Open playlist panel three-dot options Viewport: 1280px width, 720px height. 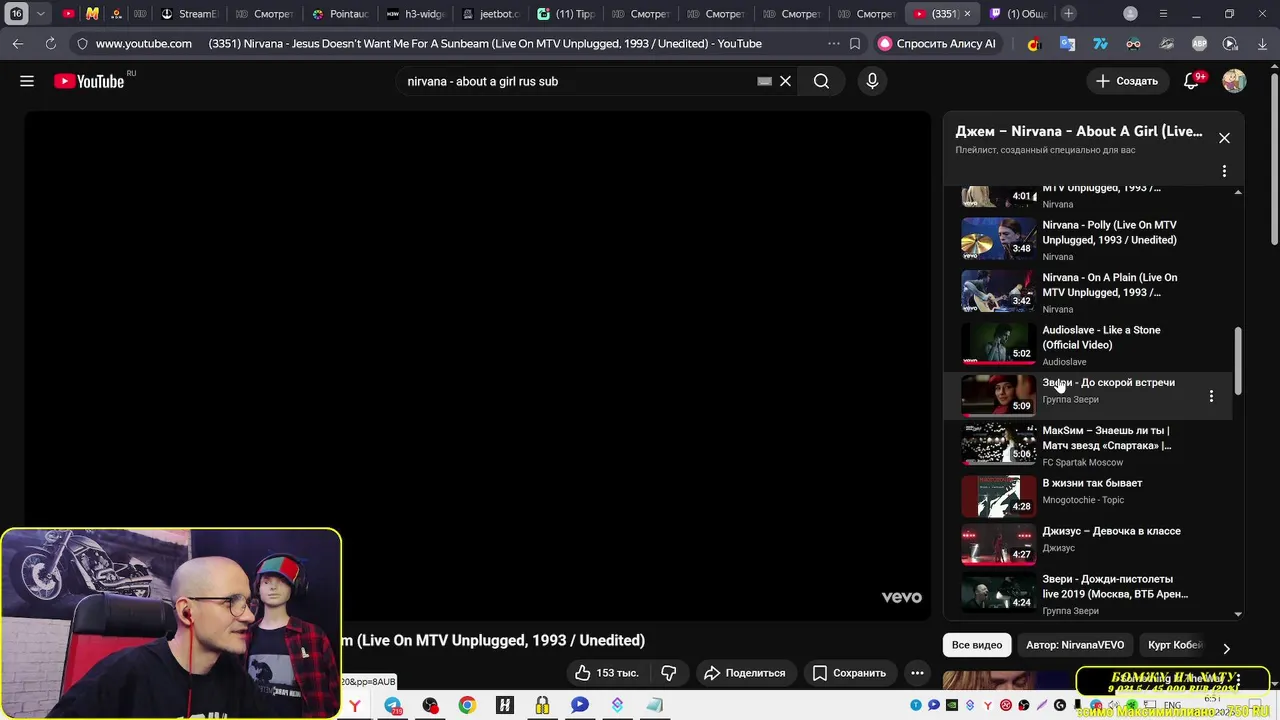[x=1224, y=171]
